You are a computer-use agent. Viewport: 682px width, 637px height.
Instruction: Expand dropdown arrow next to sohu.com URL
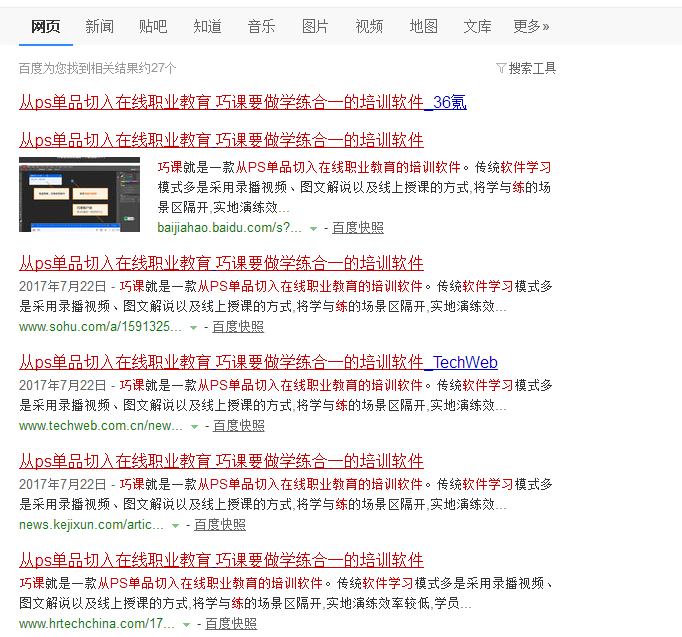click(194, 328)
